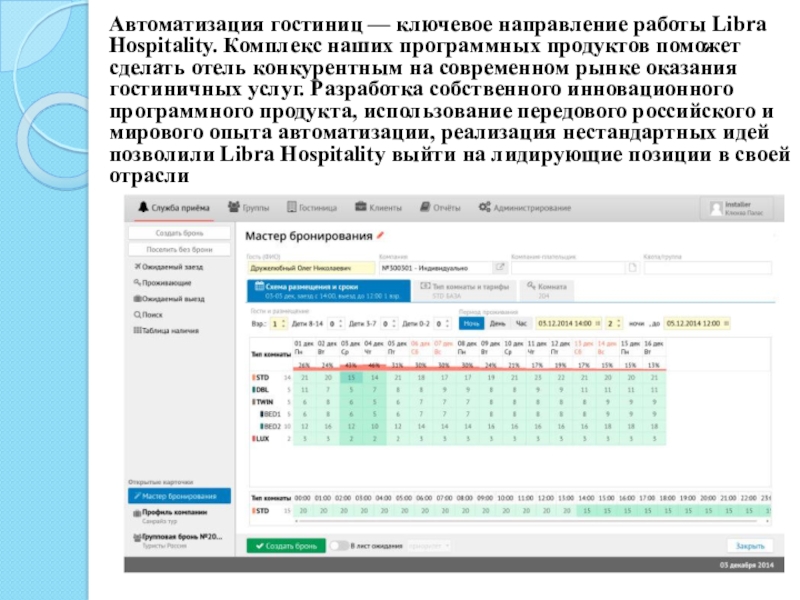This screenshot has height=600, width=800.
Task: Click the 16 дек Вт column header
Action: point(654,348)
